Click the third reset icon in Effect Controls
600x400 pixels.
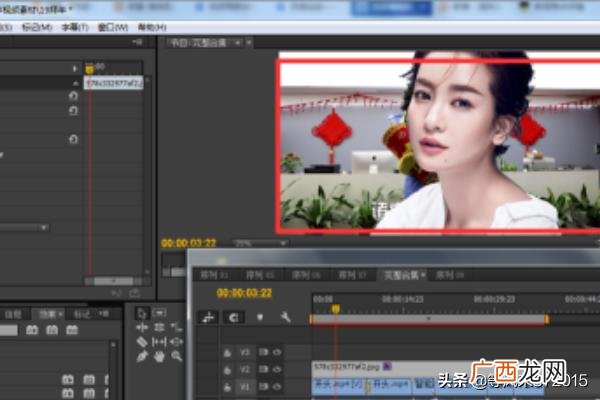pyautogui.click(x=73, y=139)
